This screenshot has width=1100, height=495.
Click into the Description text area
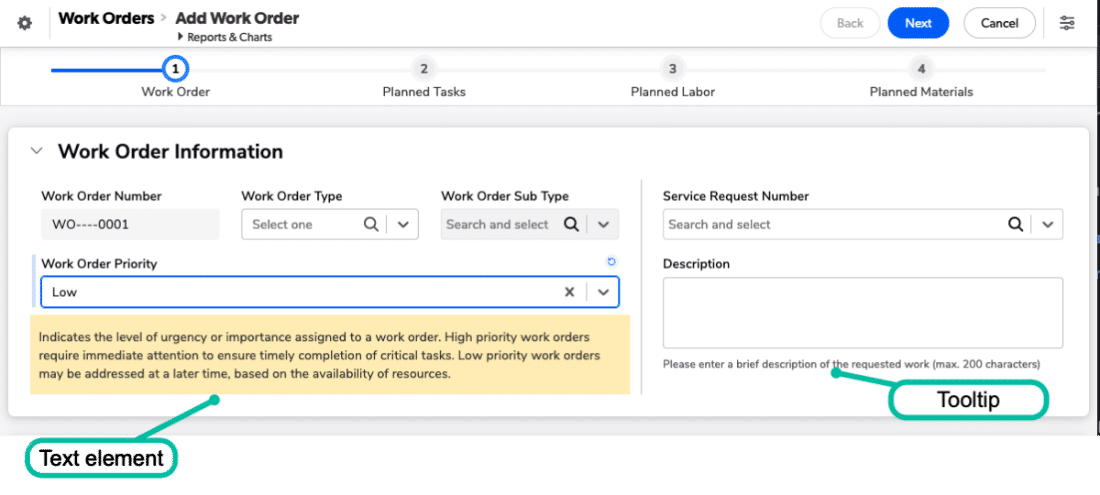[x=862, y=312]
